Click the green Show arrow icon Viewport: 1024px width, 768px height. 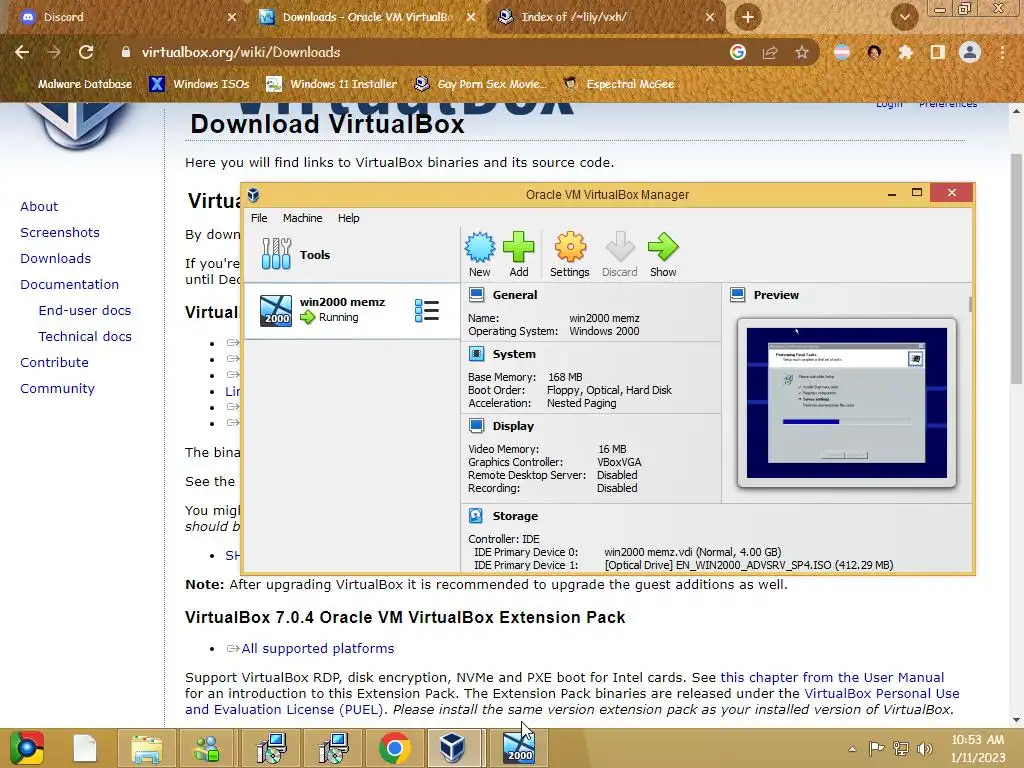coord(663,255)
